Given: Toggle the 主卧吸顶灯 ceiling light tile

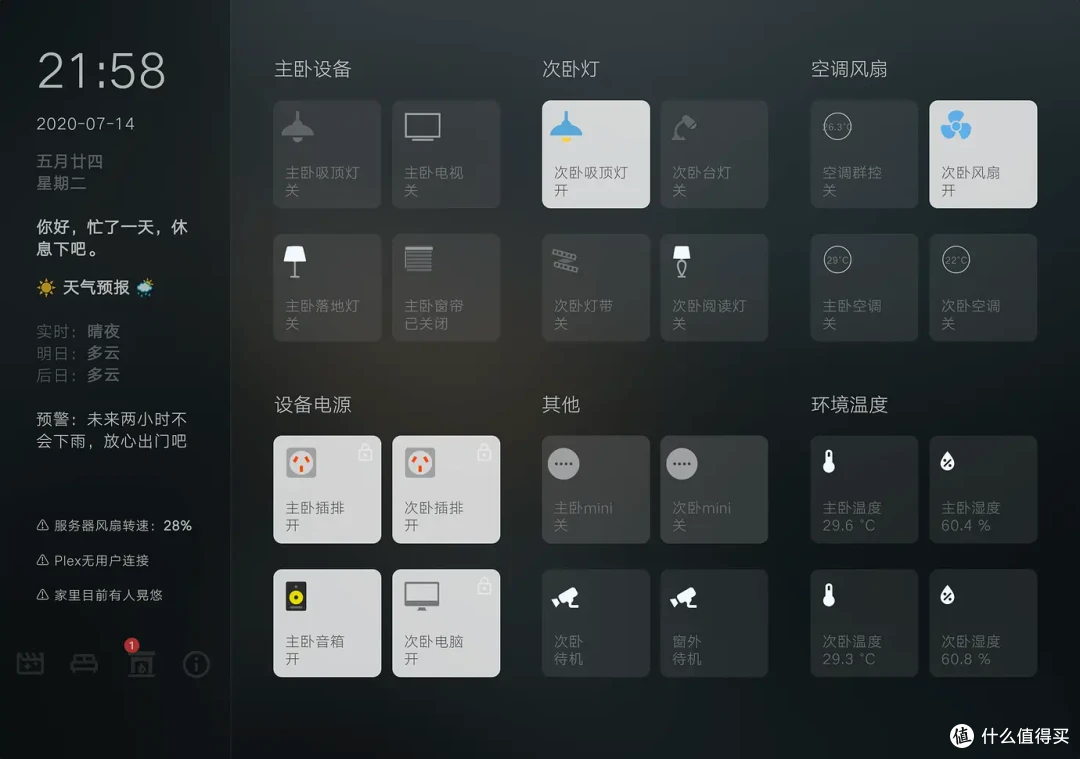Looking at the screenshot, I should pyautogui.click(x=327, y=154).
